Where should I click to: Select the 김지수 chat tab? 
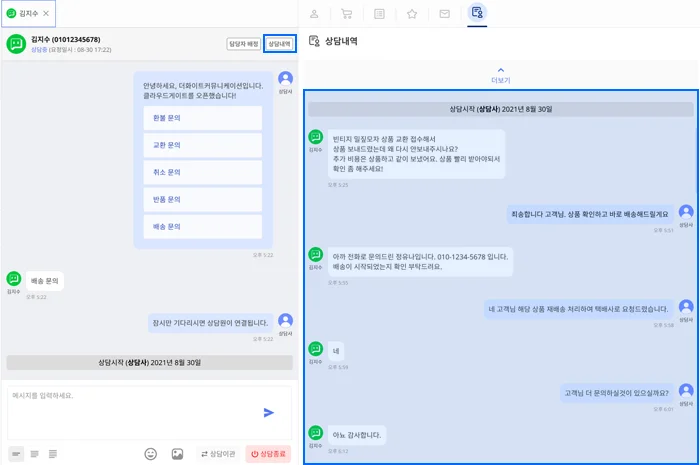(x=28, y=13)
